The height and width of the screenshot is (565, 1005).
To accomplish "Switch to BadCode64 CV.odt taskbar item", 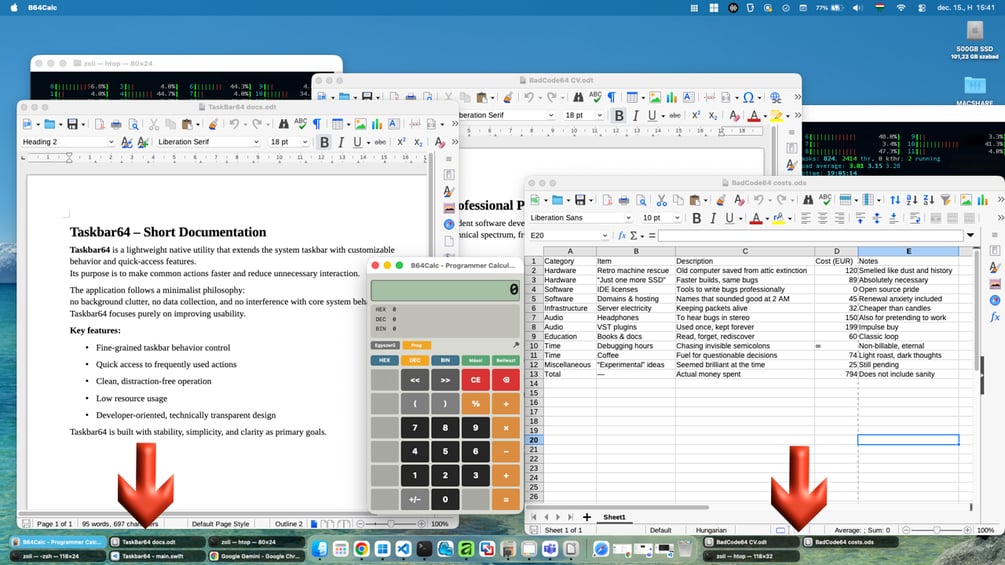I will click(x=751, y=542).
